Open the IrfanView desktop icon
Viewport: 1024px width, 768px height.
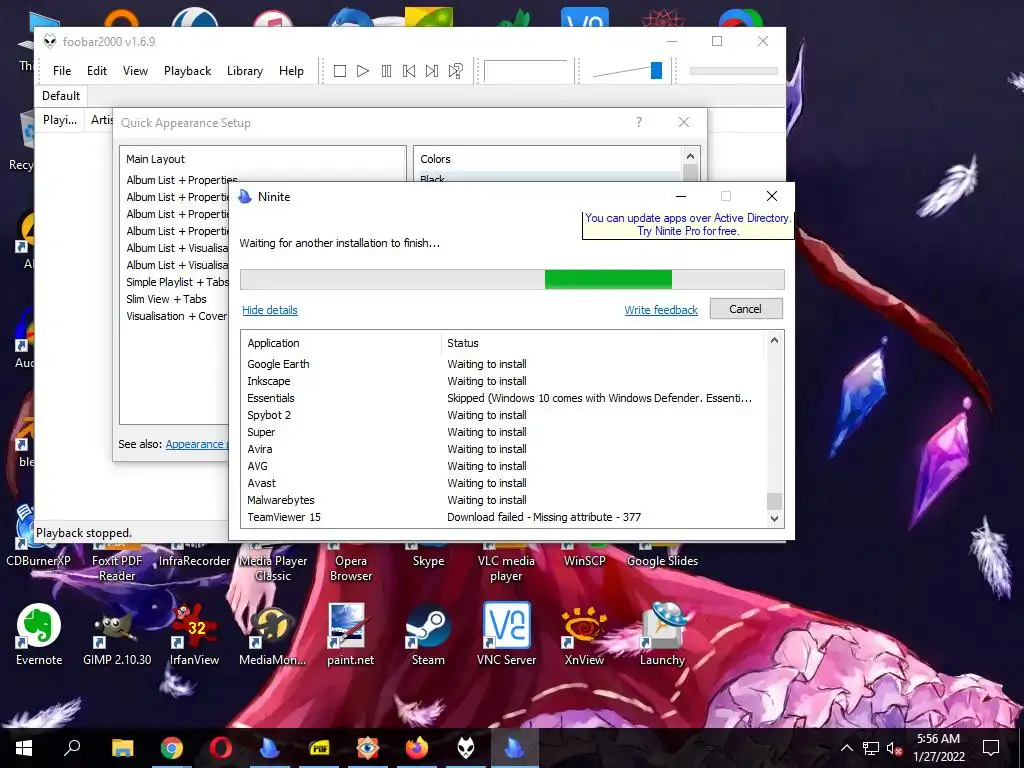tap(195, 633)
